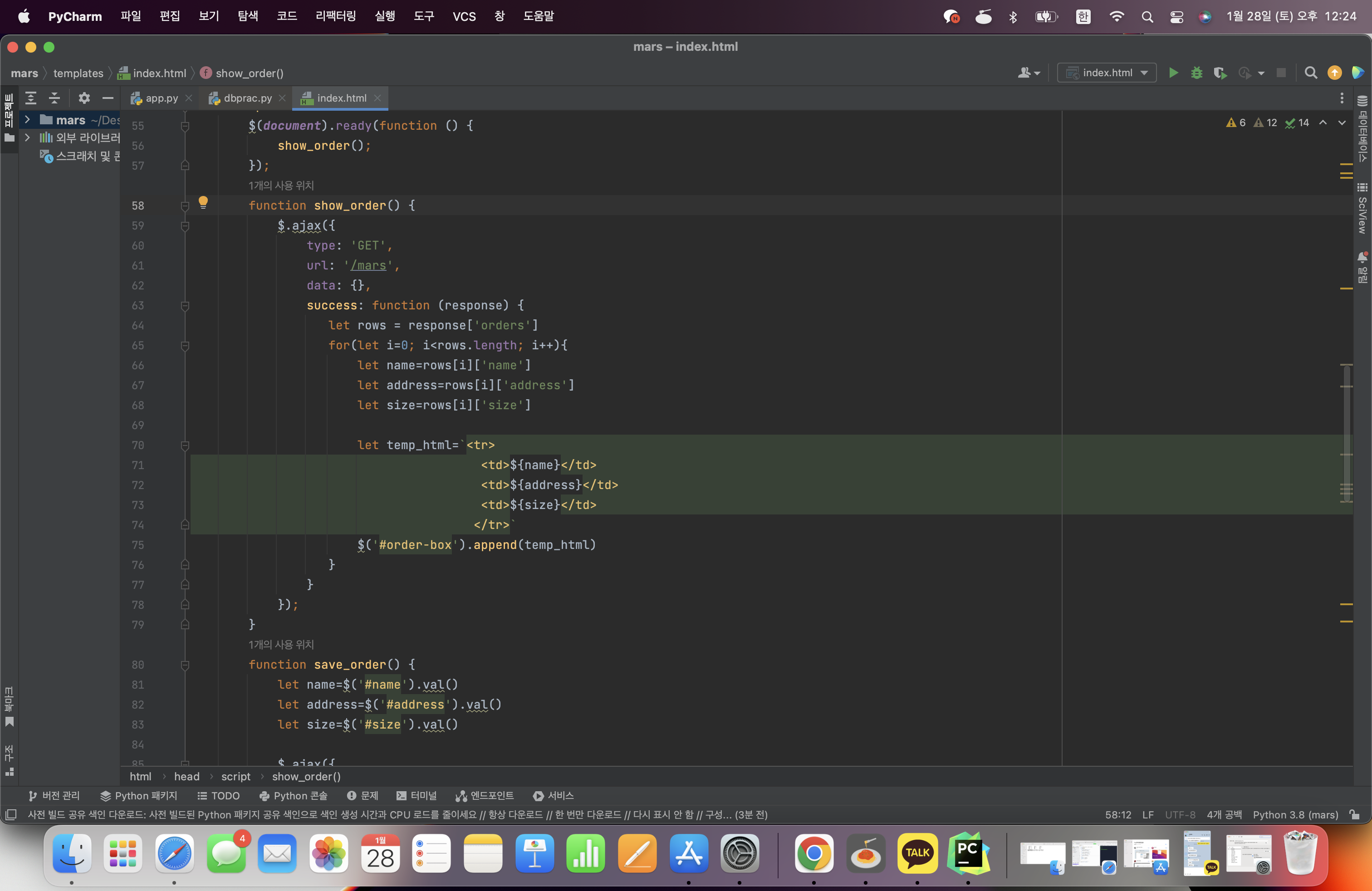Open the 파일 menu
Viewport: 1372px width, 891px height.
tap(131, 17)
